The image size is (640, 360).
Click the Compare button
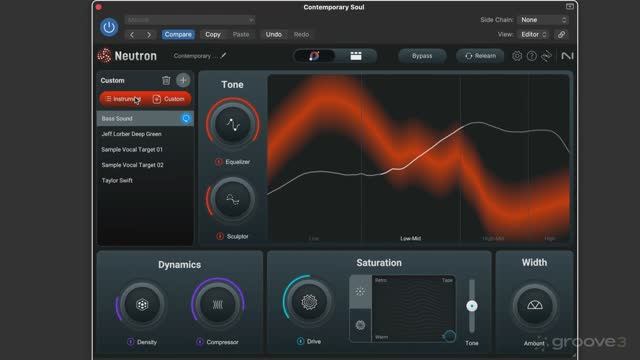(x=178, y=35)
